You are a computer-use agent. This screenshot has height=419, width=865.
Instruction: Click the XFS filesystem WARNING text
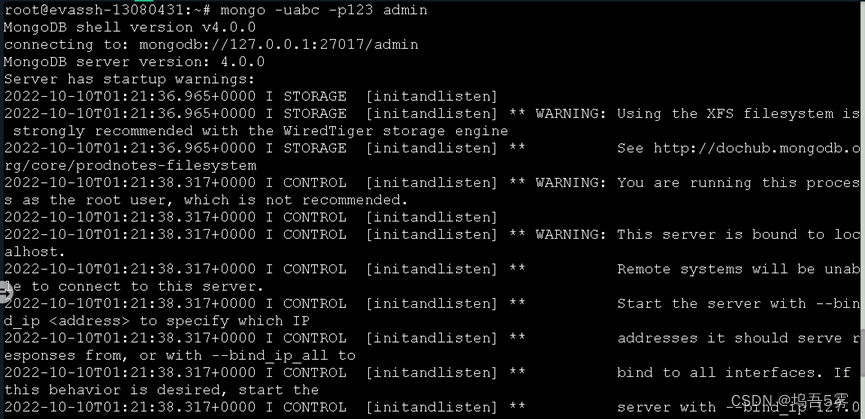(x=697, y=114)
